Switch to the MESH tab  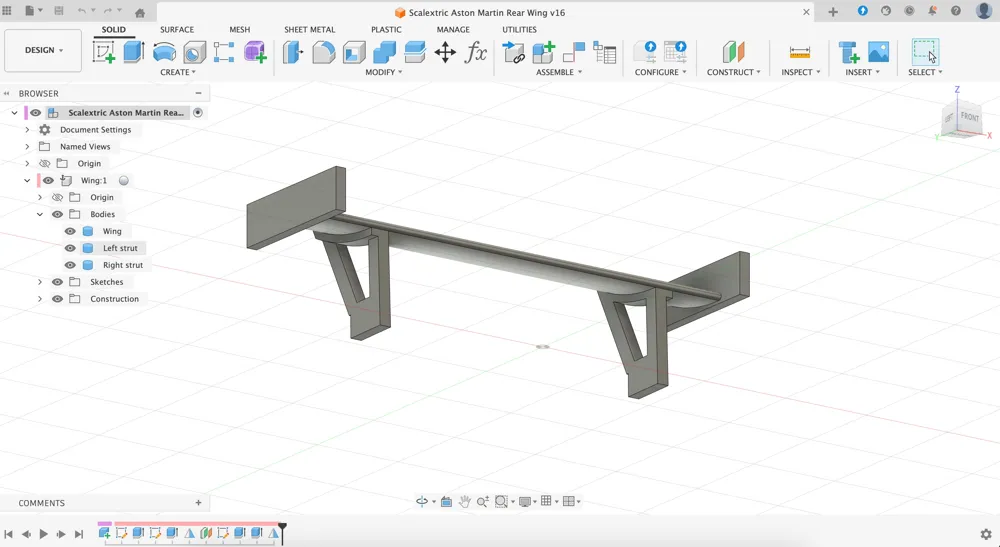click(240, 29)
